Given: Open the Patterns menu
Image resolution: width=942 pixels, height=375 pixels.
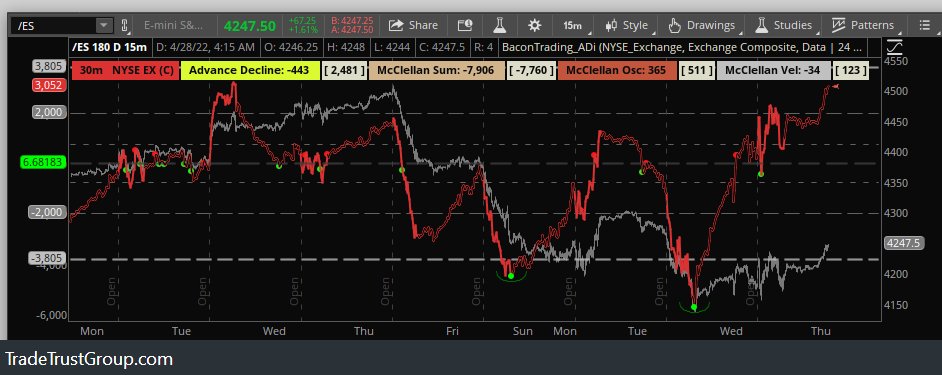Looking at the screenshot, I should pyautogui.click(x=864, y=25).
